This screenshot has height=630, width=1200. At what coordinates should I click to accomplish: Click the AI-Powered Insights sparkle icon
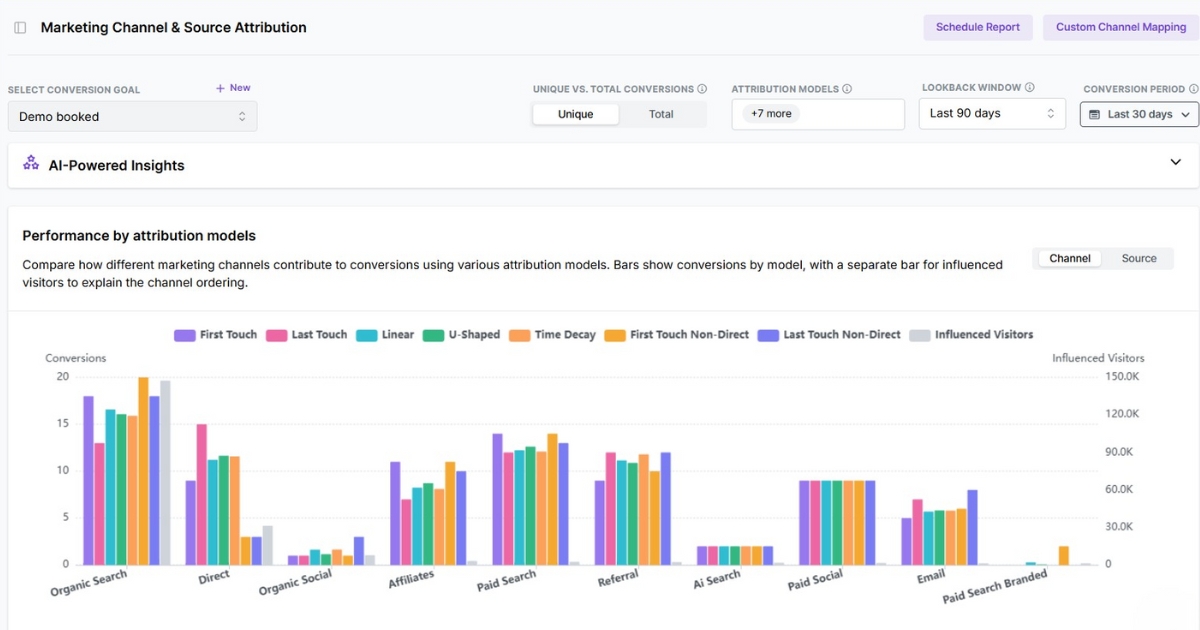[31, 164]
